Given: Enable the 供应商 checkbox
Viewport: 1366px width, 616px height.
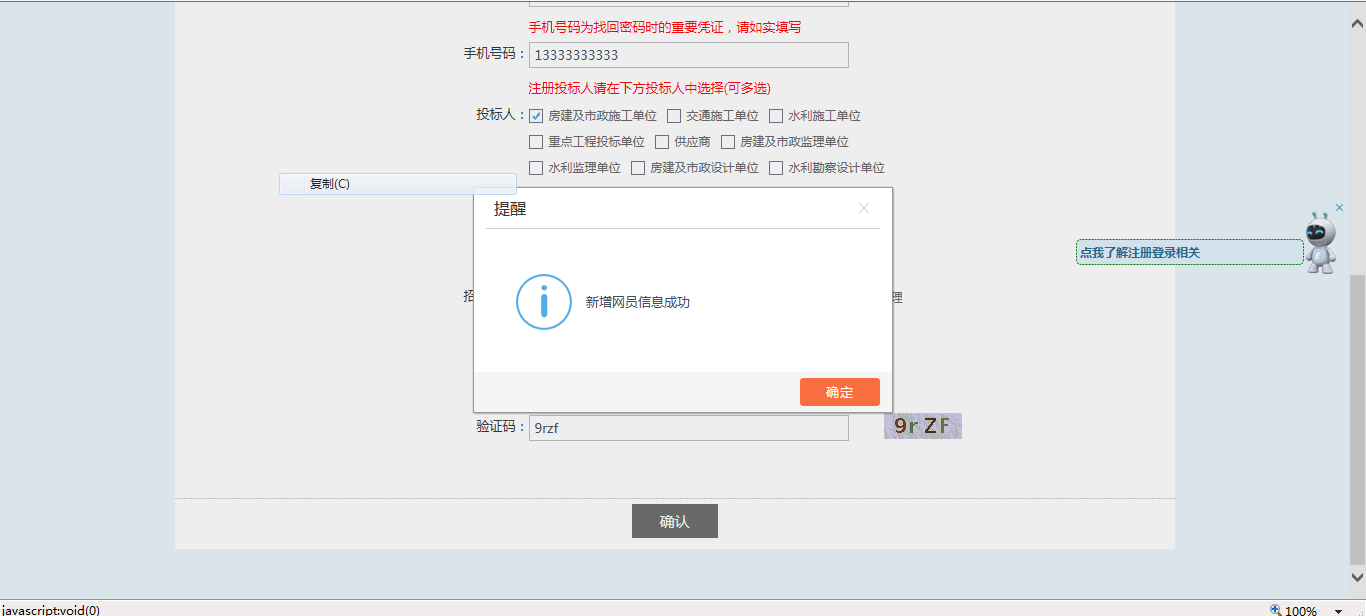Looking at the screenshot, I should tap(662, 142).
